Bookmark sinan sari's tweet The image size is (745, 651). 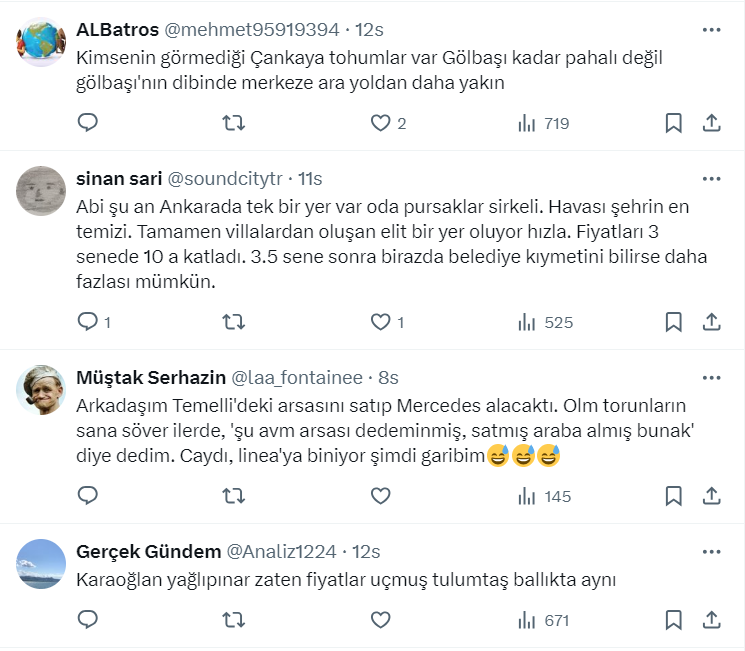click(x=674, y=322)
